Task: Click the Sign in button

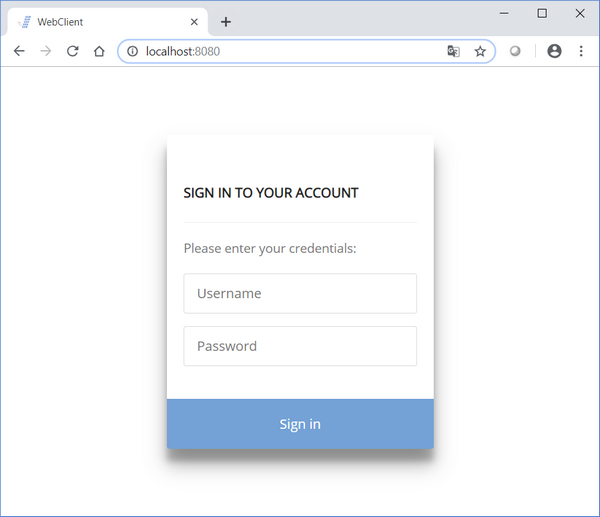Action: click(x=300, y=424)
